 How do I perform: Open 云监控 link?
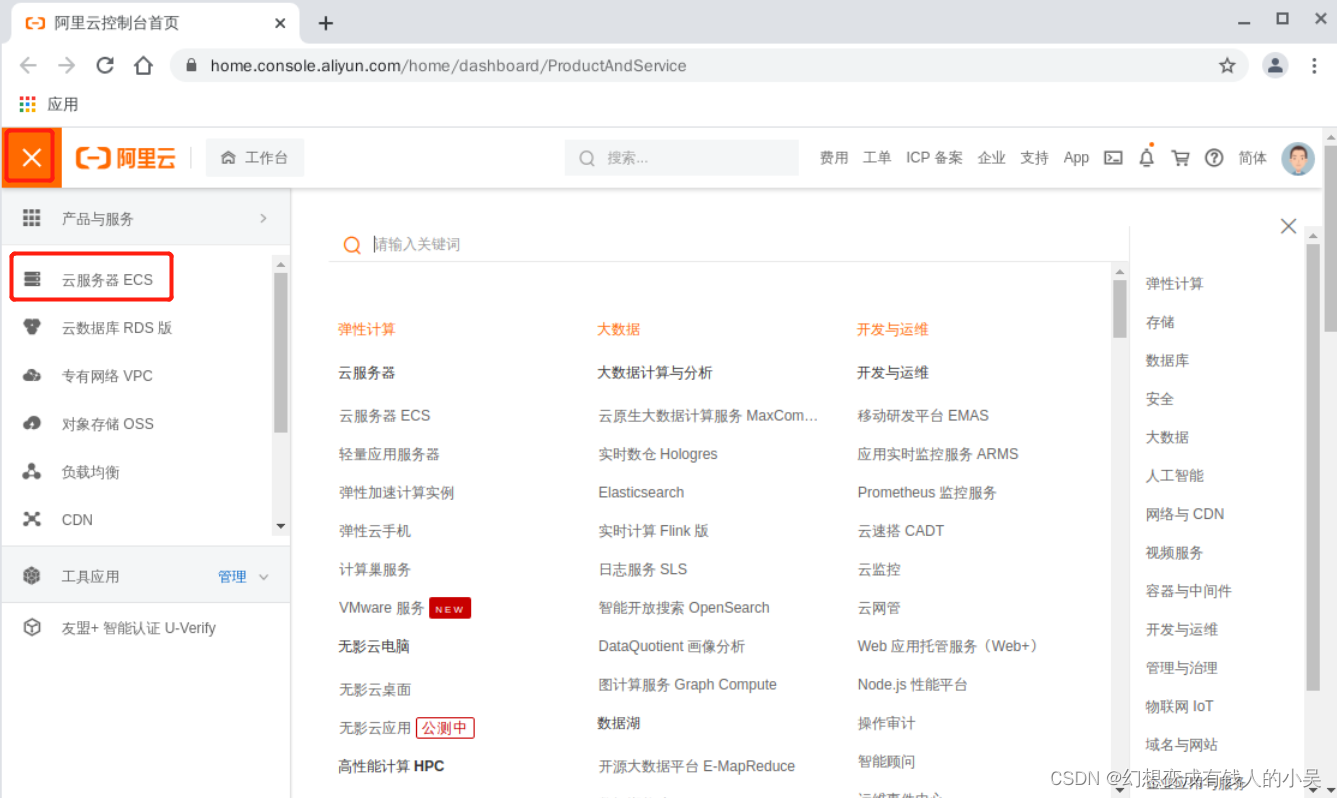tap(879, 569)
